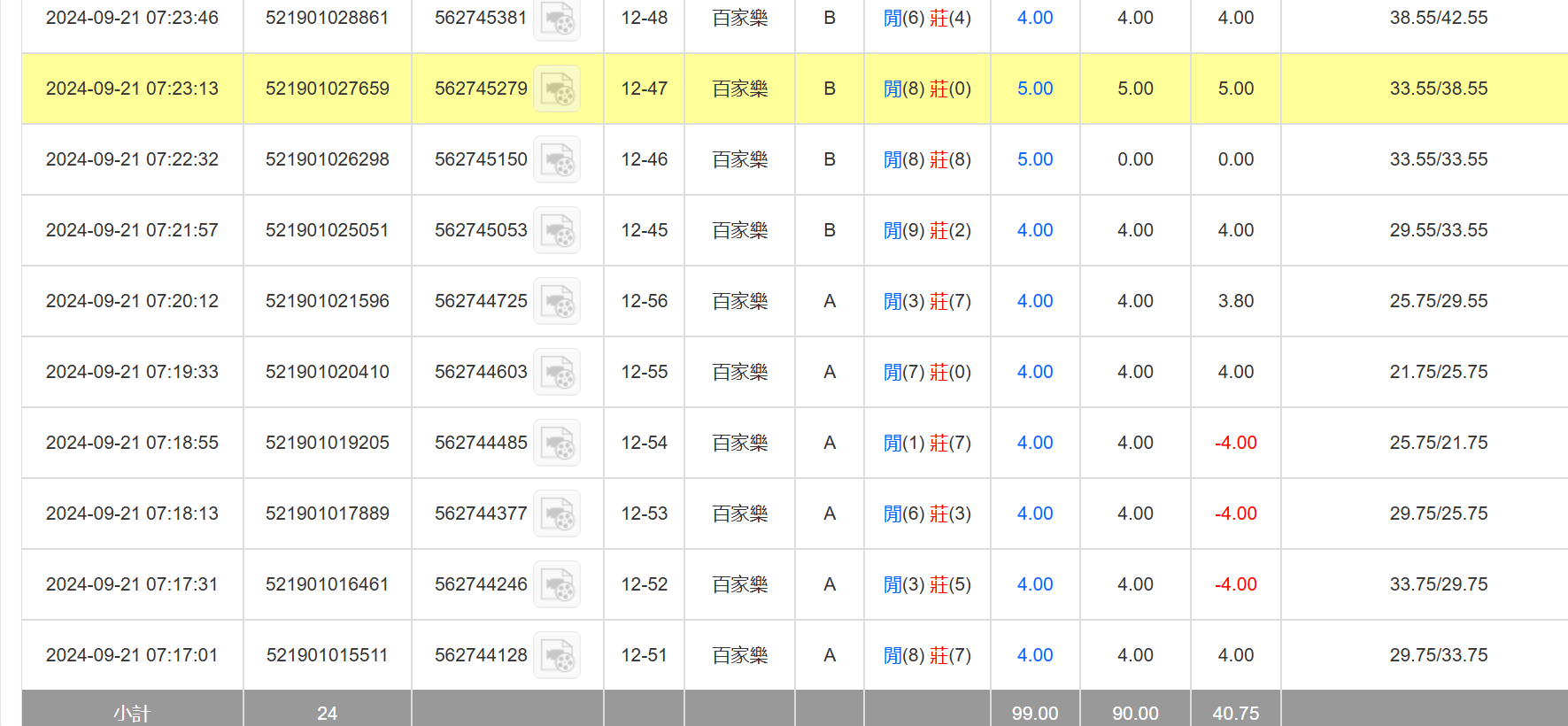Open the replay icon next to 562745150
The height and width of the screenshot is (726, 1568).
pyautogui.click(x=557, y=160)
